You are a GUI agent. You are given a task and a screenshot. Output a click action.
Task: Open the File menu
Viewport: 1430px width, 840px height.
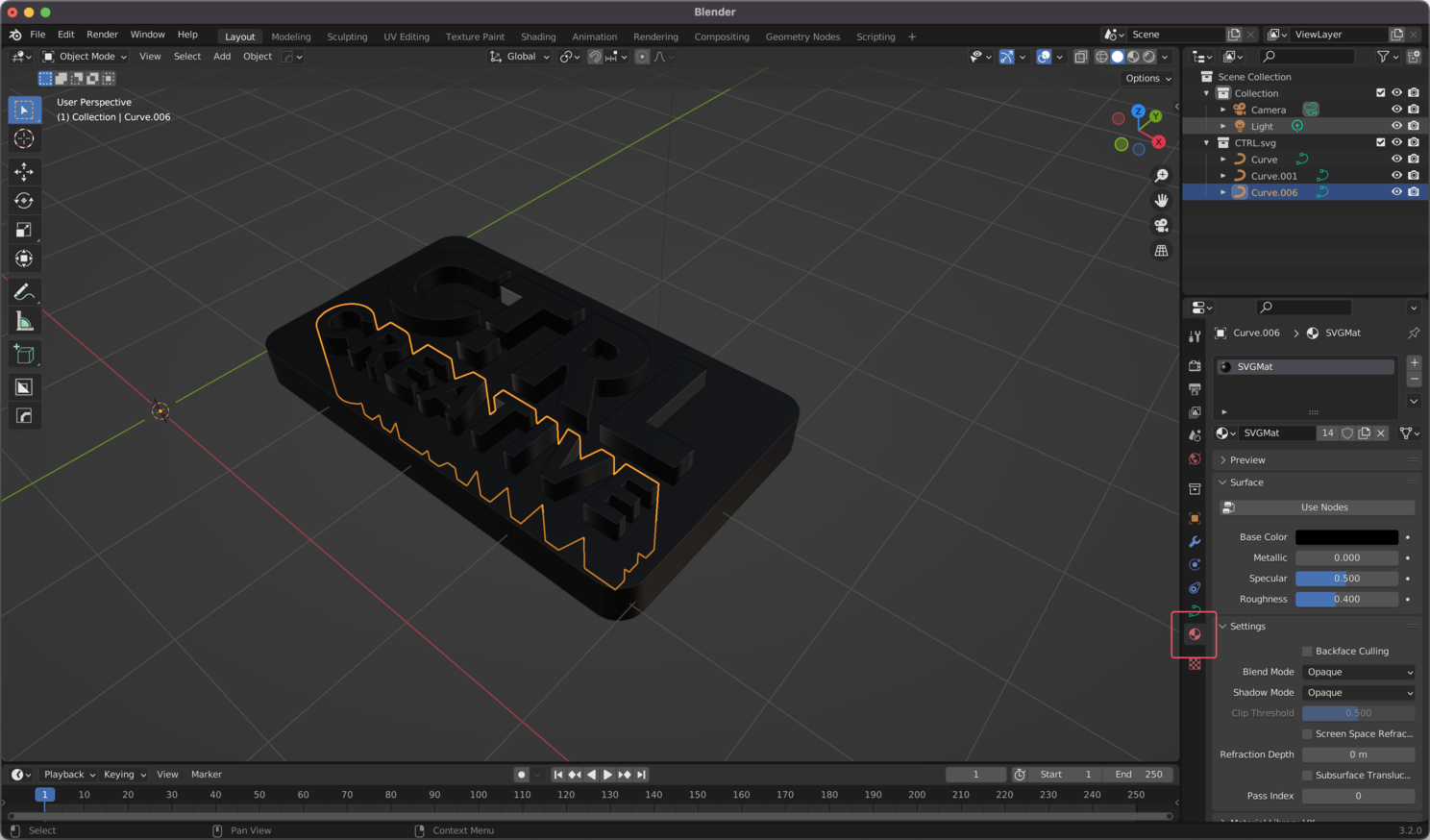point(37,35)
